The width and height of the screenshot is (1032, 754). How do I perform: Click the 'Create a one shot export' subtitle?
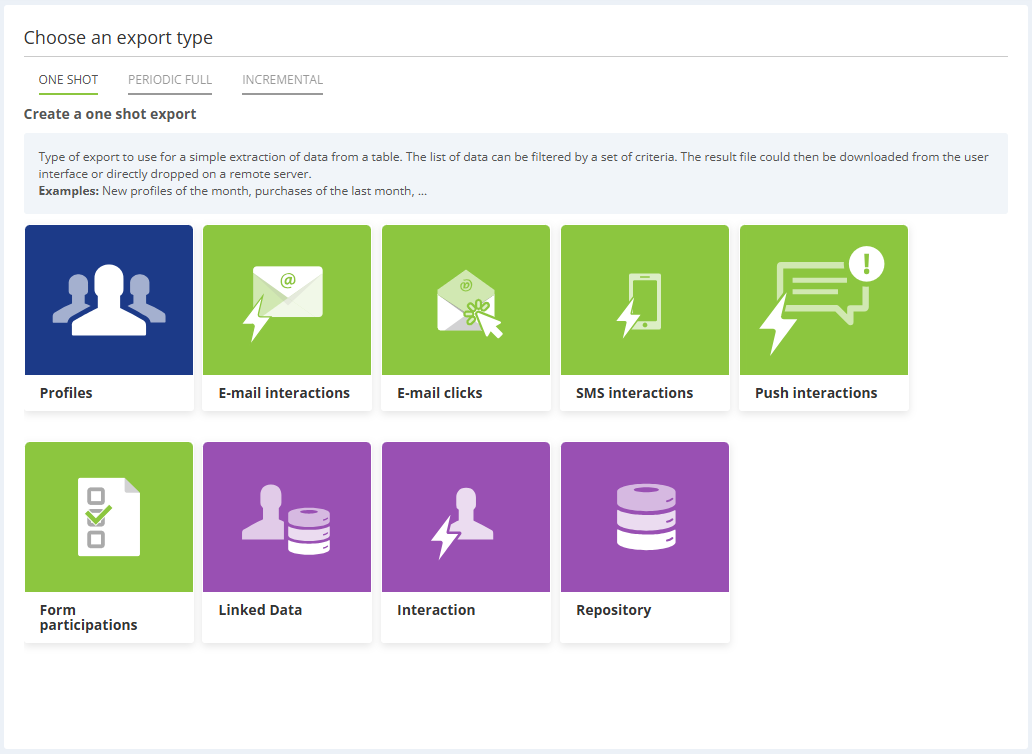pyautogui.click(x=110, y=114)
